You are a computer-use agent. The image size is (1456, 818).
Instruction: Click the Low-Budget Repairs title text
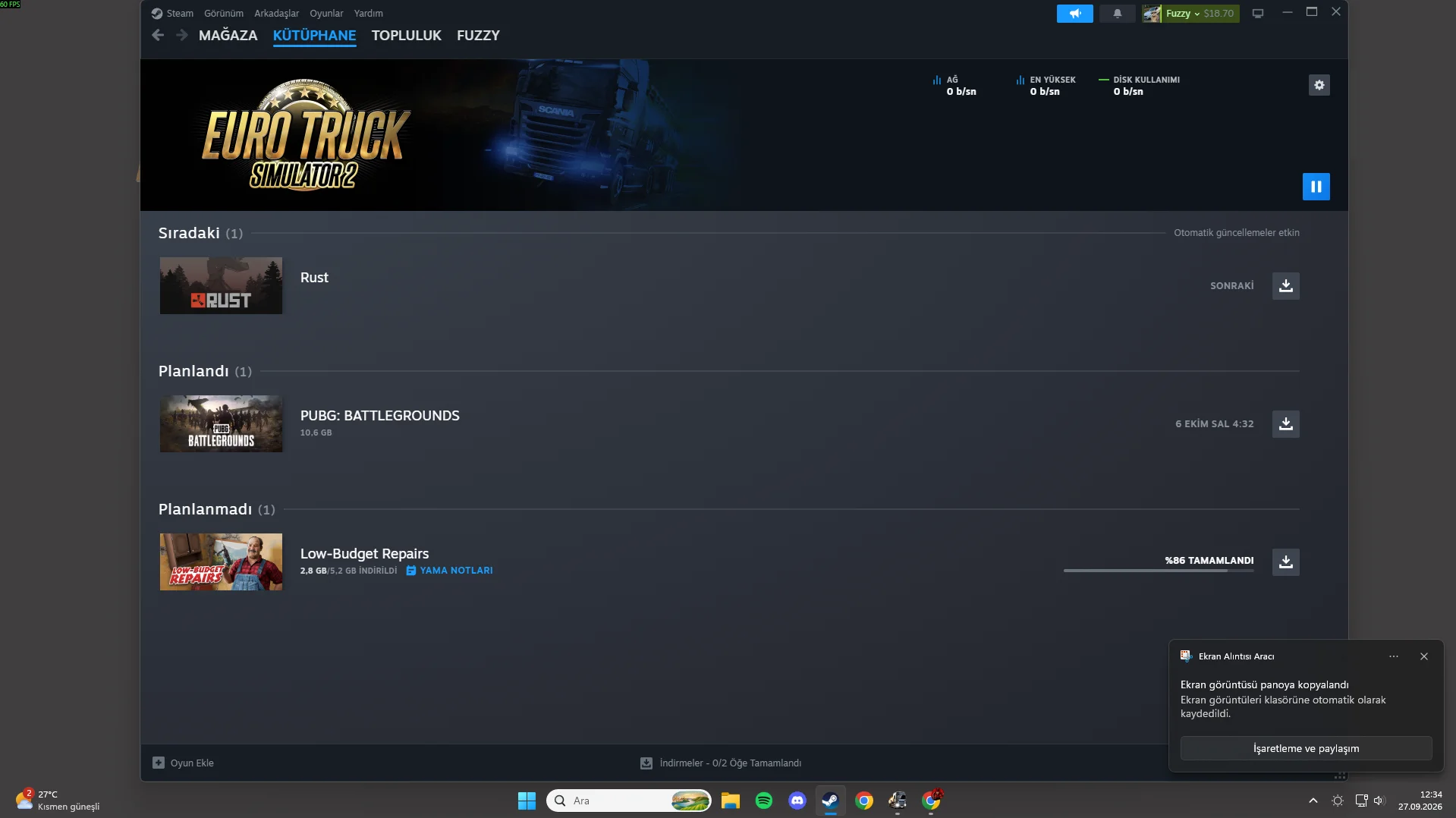coord(364,554)
